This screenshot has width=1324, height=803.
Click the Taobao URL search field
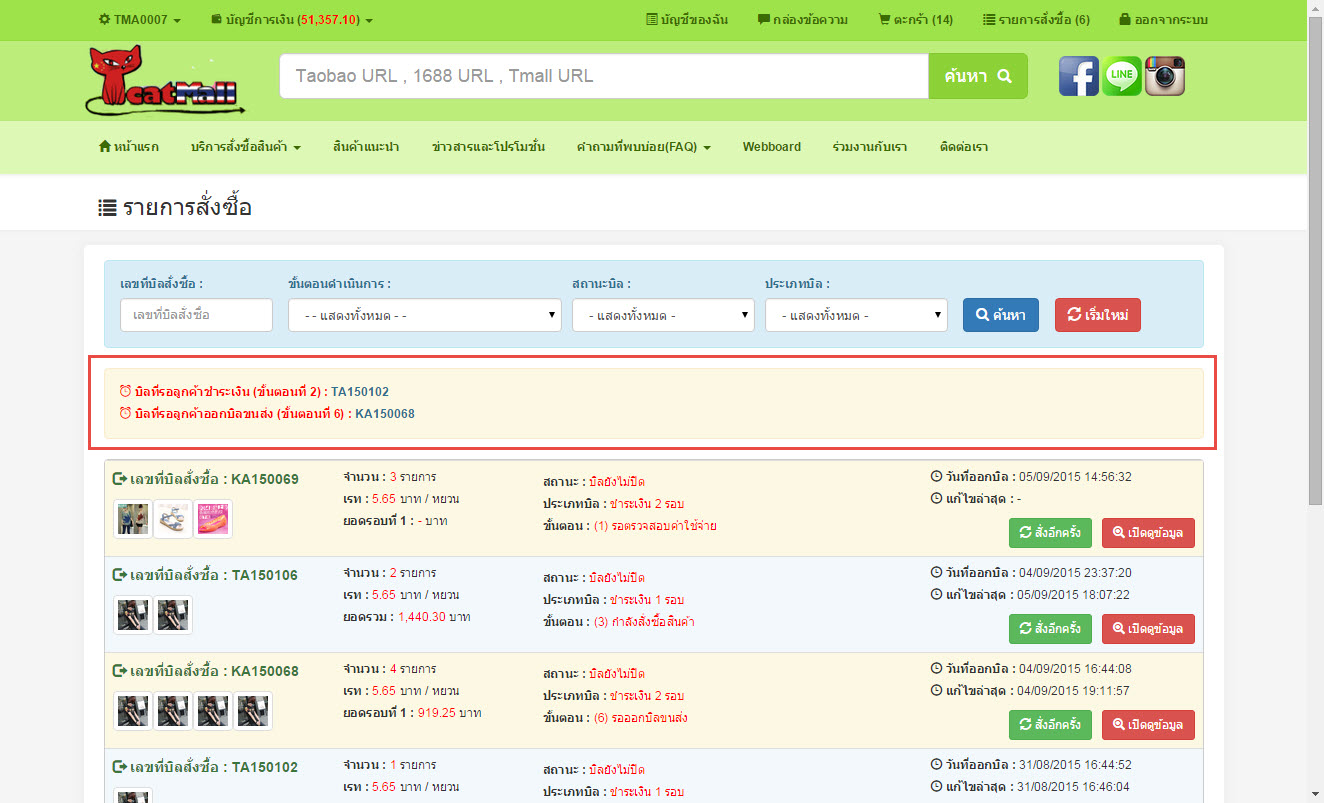tap(604, 76)
